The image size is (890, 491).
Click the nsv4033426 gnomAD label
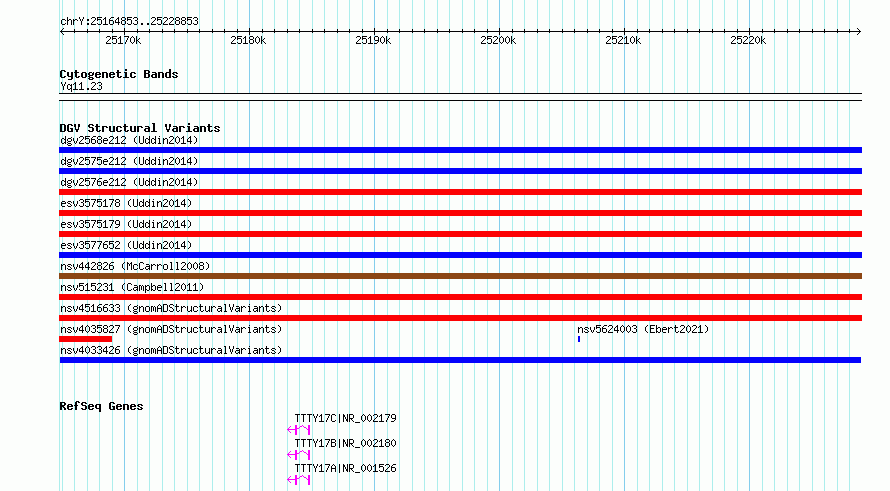click(171, 350)
